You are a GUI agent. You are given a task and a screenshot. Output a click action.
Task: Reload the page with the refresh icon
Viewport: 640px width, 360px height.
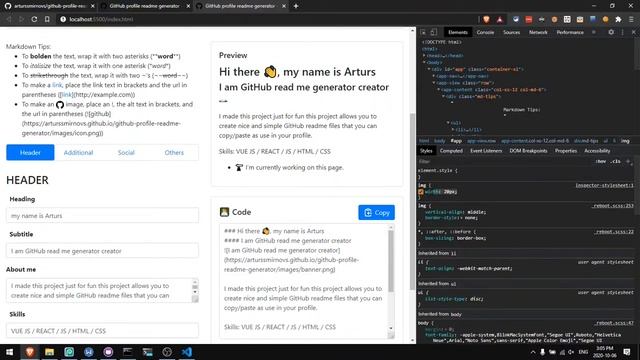click(34, 19)
